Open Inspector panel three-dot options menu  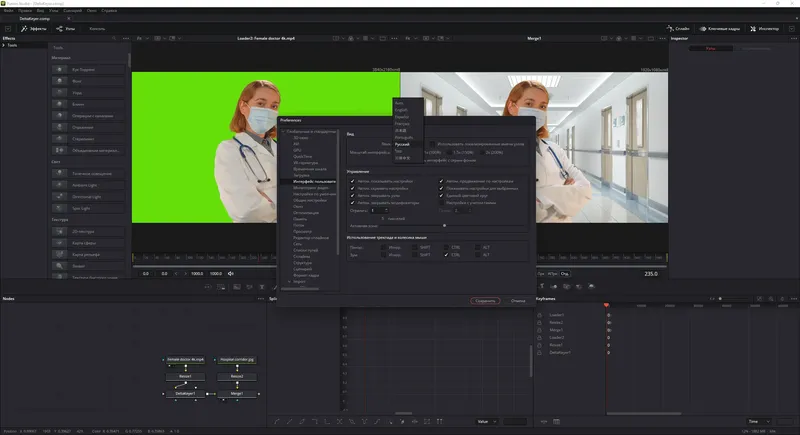click(793, 38)
